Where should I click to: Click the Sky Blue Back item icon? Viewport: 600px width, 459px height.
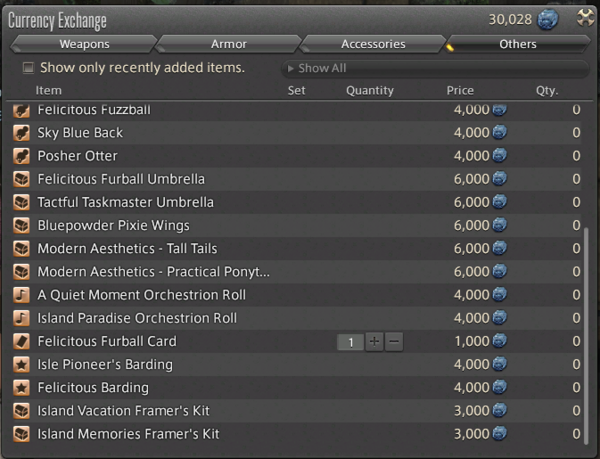click(x=21, y=133)
